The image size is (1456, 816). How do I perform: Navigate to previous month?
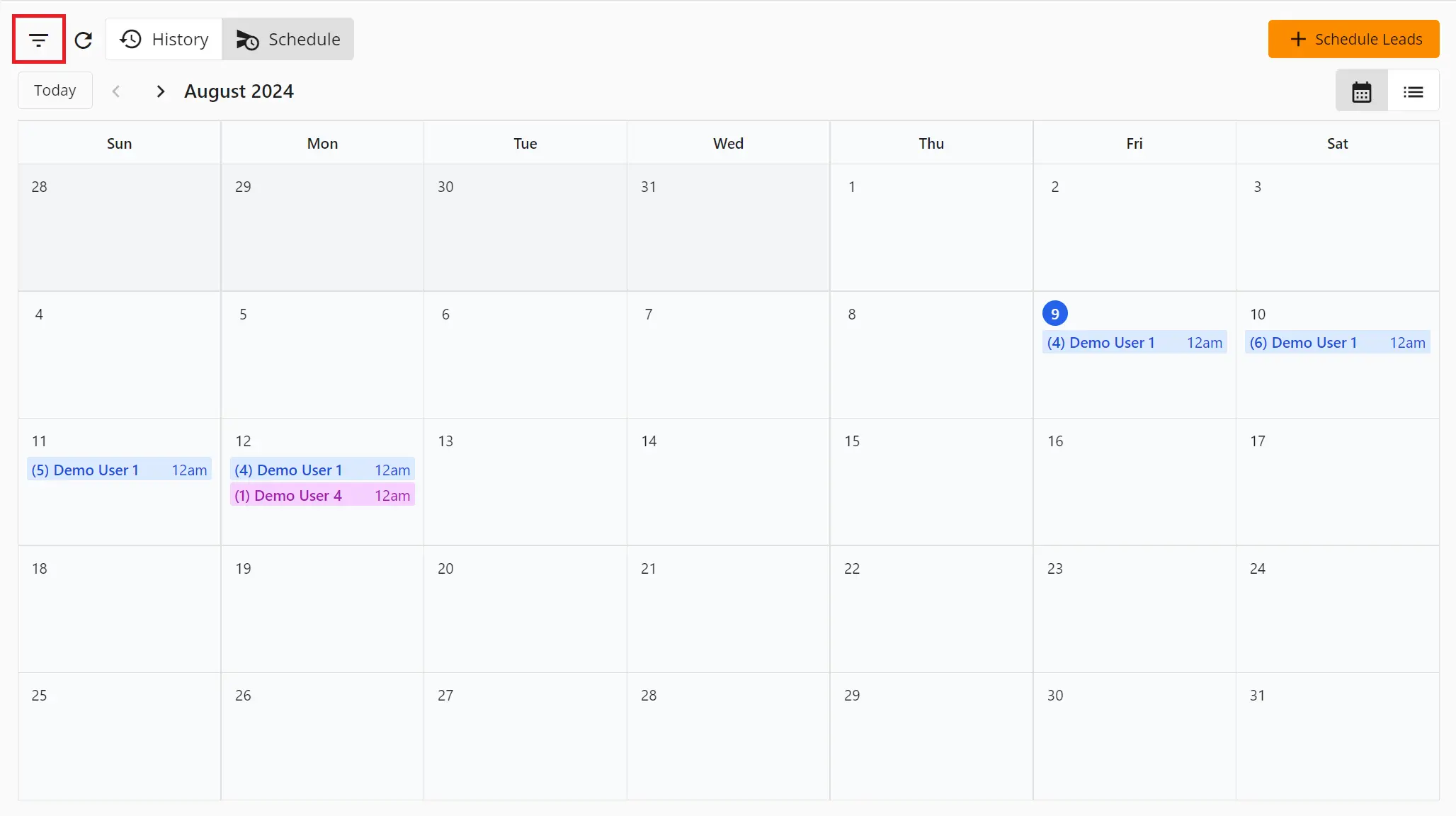click(x=117, y=91)
